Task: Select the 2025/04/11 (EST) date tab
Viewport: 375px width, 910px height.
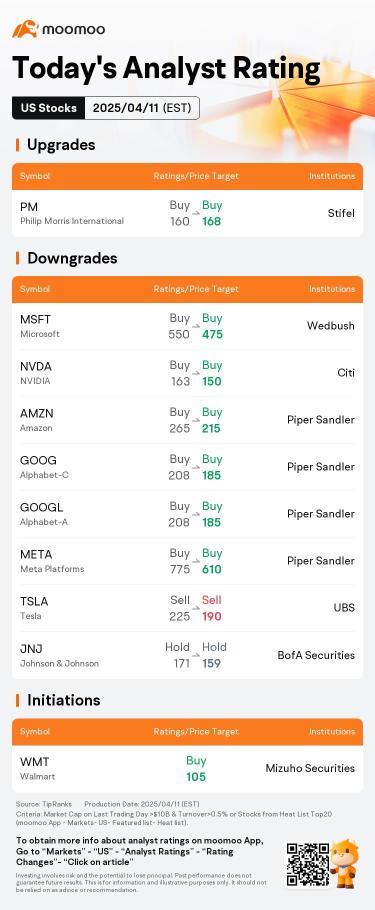Action: pyautogui.click(x=142, y=108)
